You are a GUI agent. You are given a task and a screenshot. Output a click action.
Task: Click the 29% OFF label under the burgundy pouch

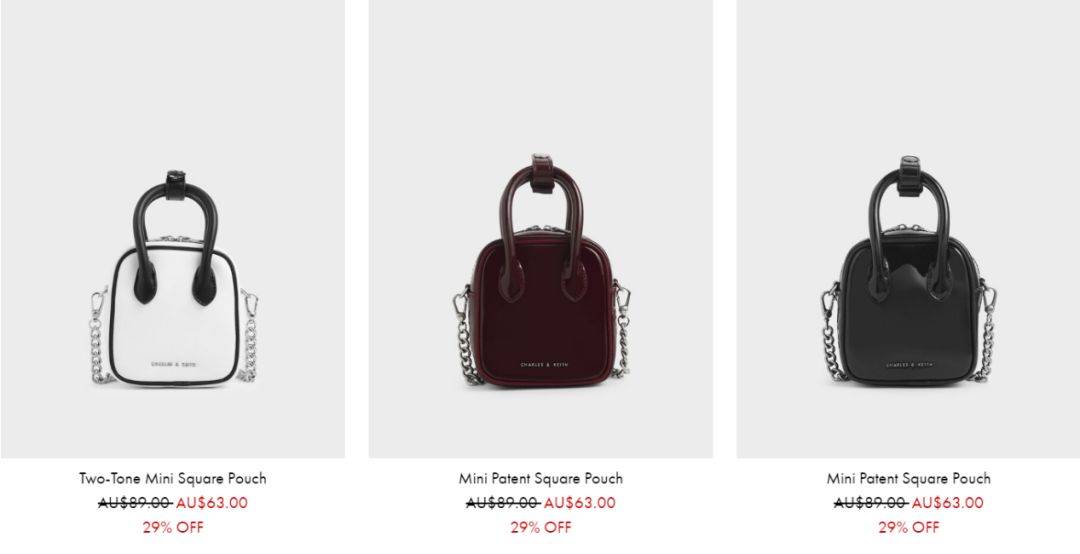tap(541, 528)
